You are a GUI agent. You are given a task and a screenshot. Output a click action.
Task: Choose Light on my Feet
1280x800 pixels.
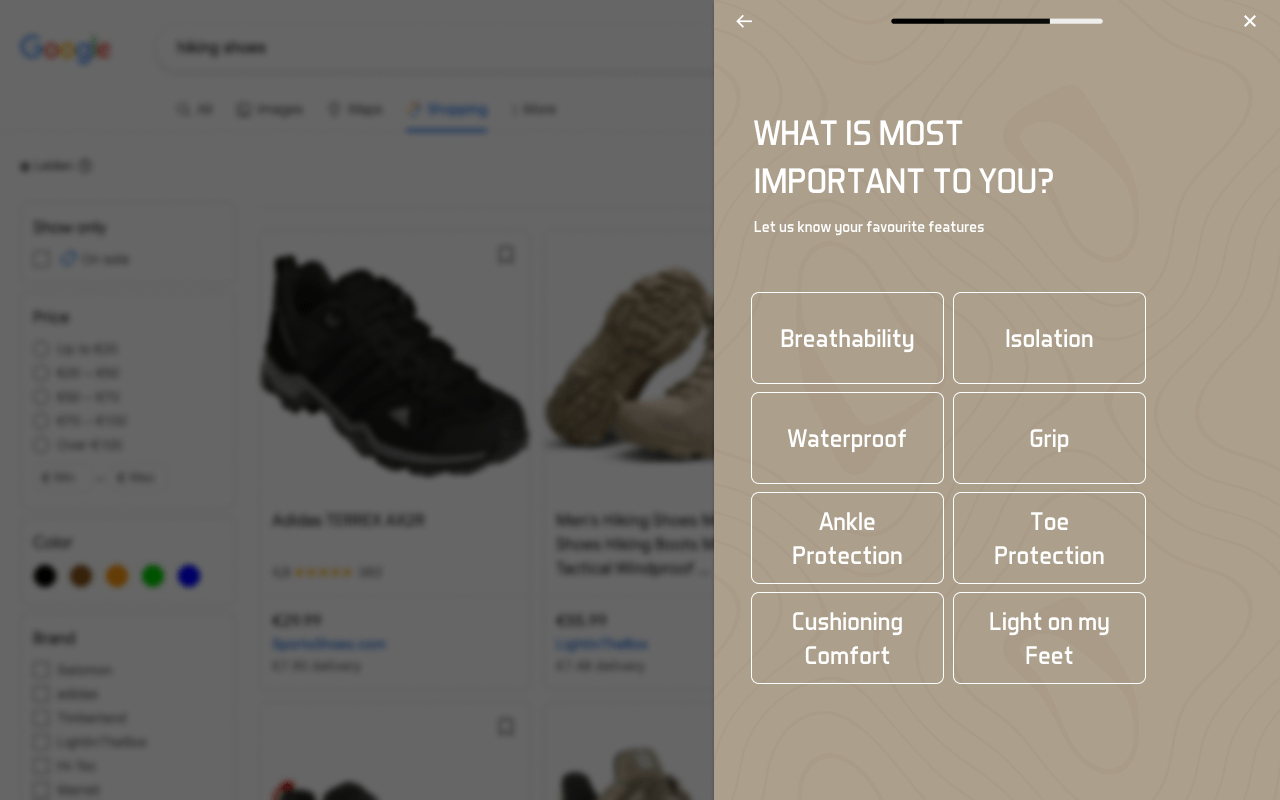[1049, 638]
